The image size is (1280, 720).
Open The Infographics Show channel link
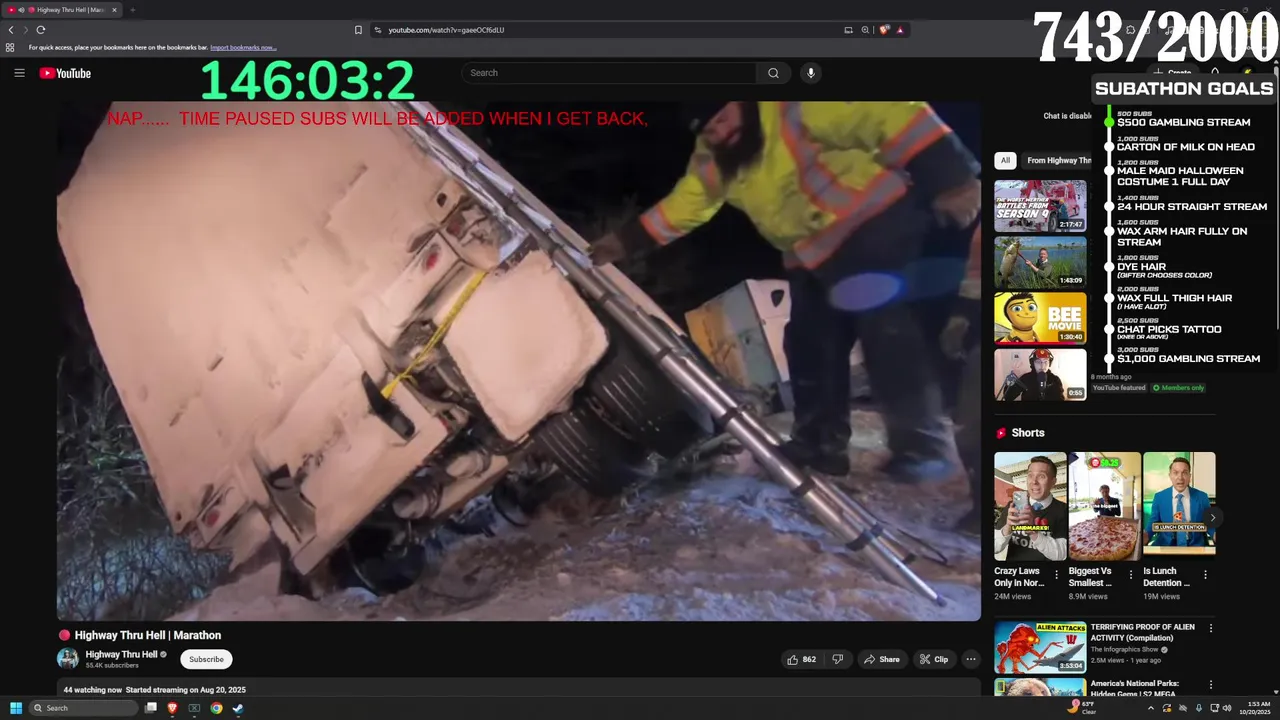(x=1125, y=650)
